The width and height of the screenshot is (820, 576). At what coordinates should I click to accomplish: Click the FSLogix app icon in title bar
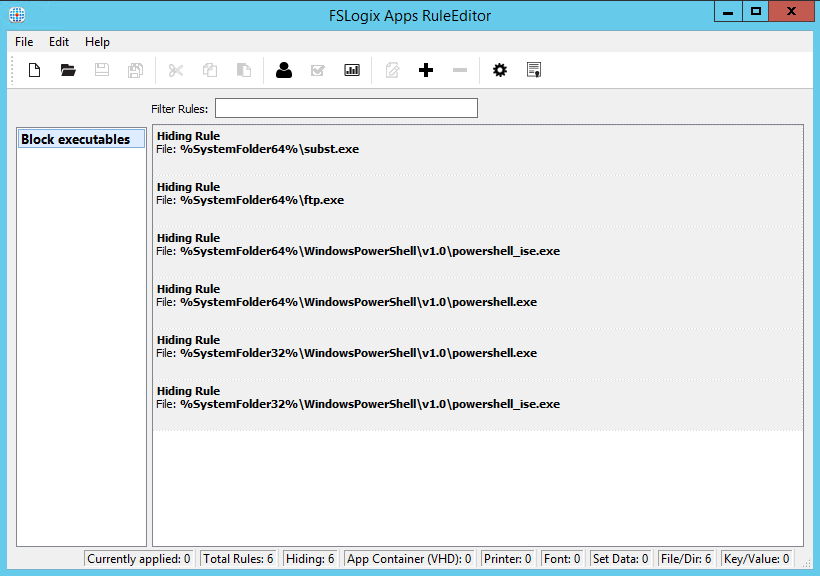(x=17, y=15)
